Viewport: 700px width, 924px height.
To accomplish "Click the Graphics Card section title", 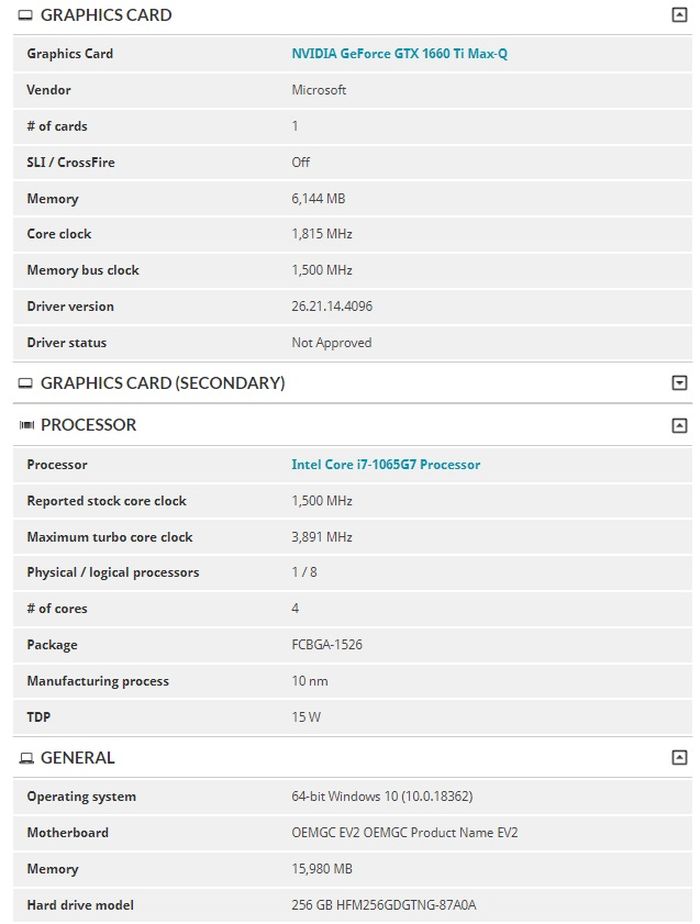I will [106, 15].
